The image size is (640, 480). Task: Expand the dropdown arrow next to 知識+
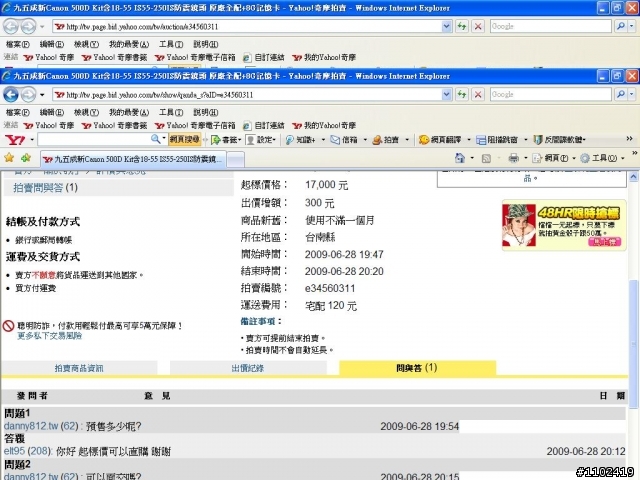[323, 140]
